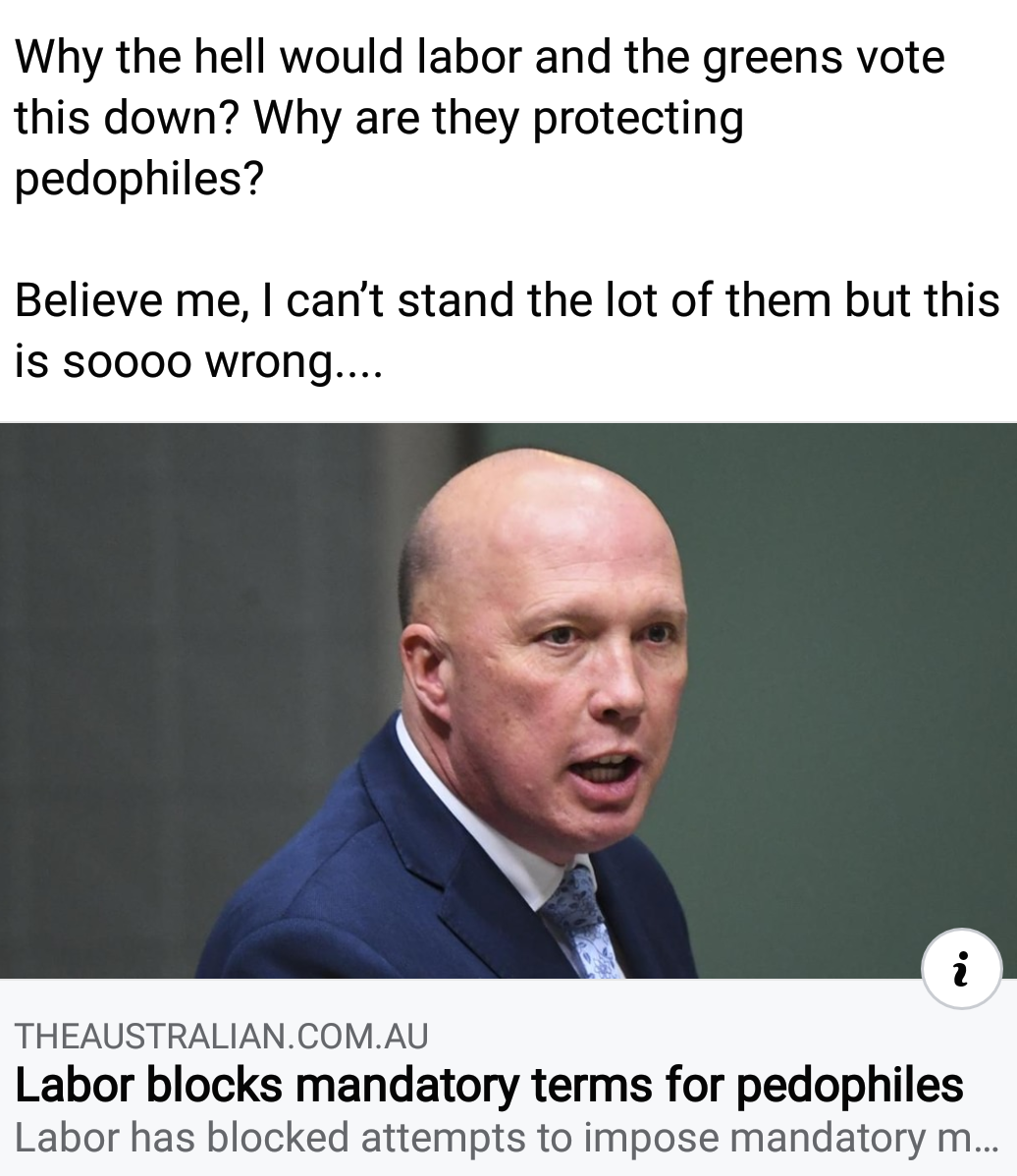Click the blue patterned tie in photo
The image size is (1017, 1176).
point(583,924)
